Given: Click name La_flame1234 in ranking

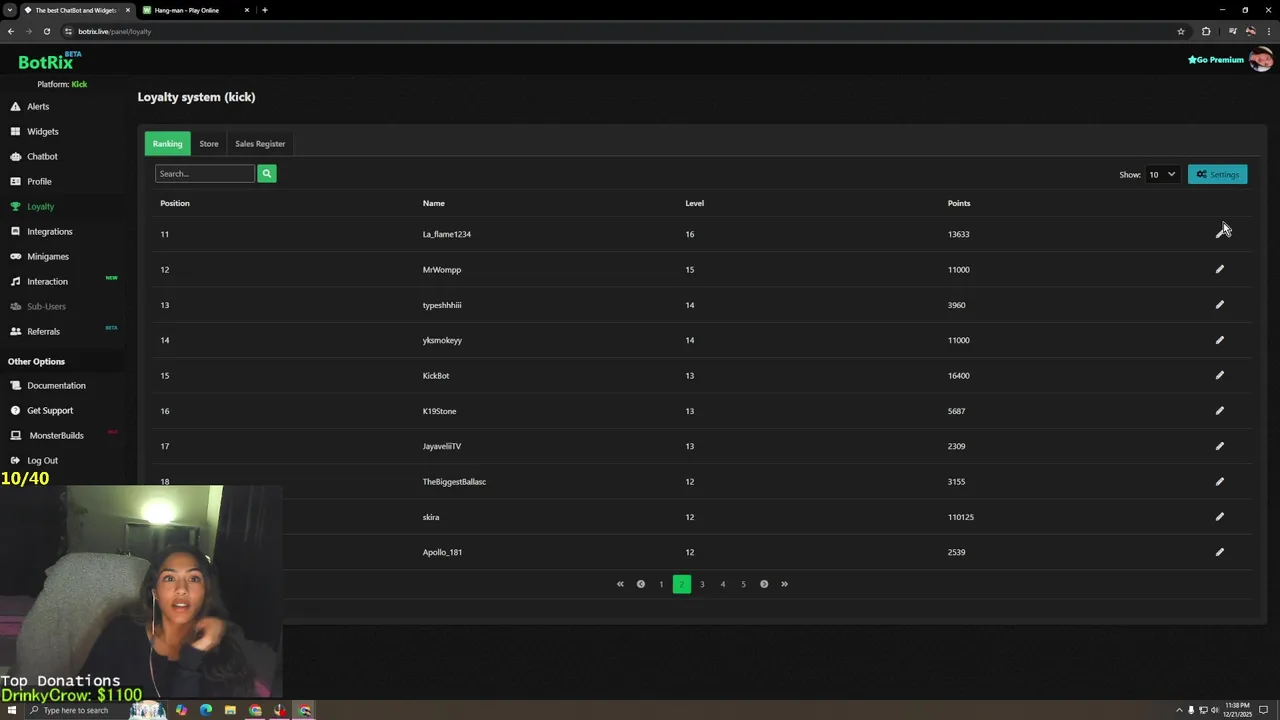Looking at the screenshot, I should [x=446, y=234].
